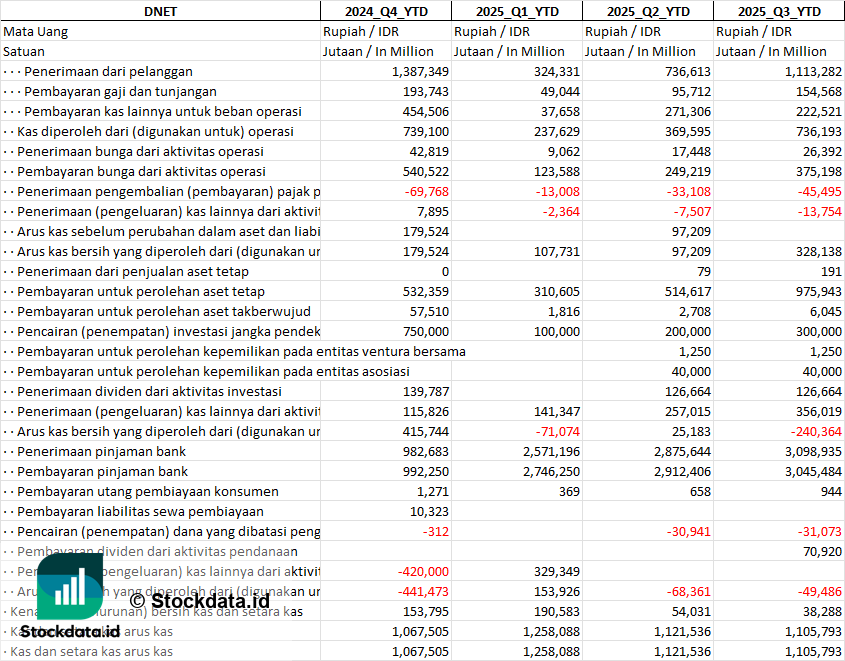Click value 329,349 in 2025_Q1 column
845x661 pixels.
tap(557, 570)
